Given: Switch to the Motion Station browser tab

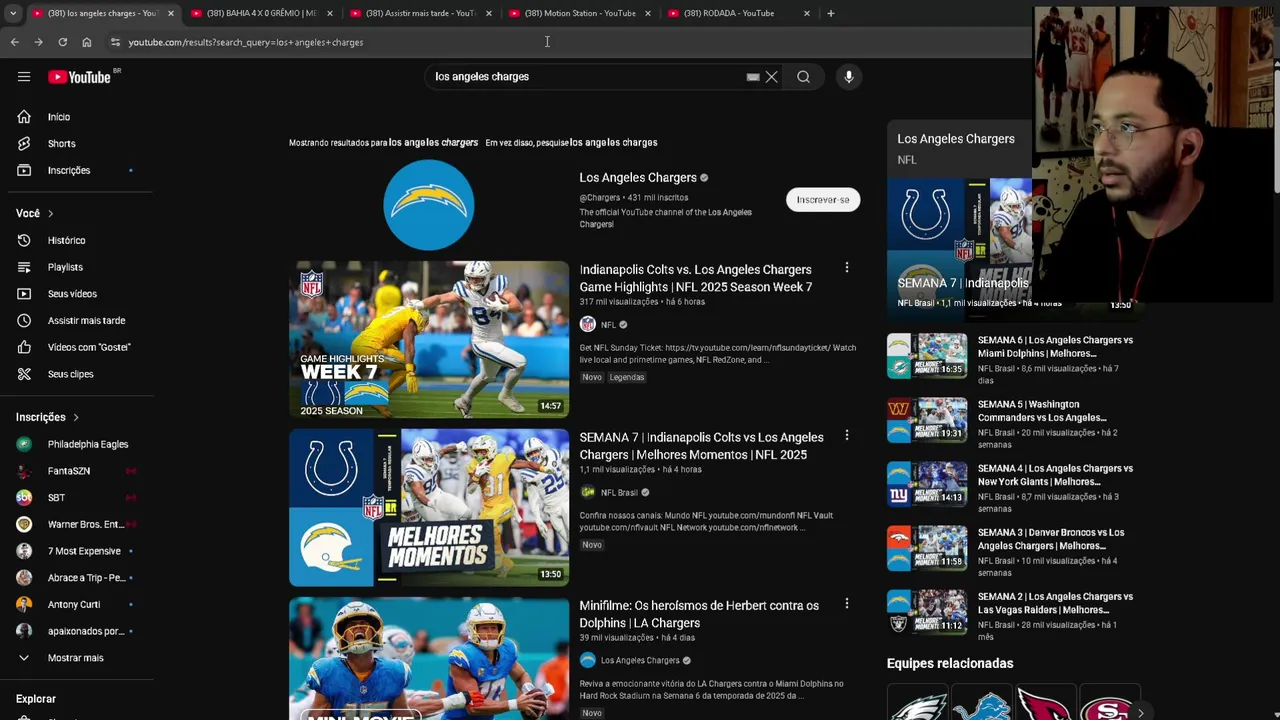Looking at the screenshot, I should [x=580, y=13].
